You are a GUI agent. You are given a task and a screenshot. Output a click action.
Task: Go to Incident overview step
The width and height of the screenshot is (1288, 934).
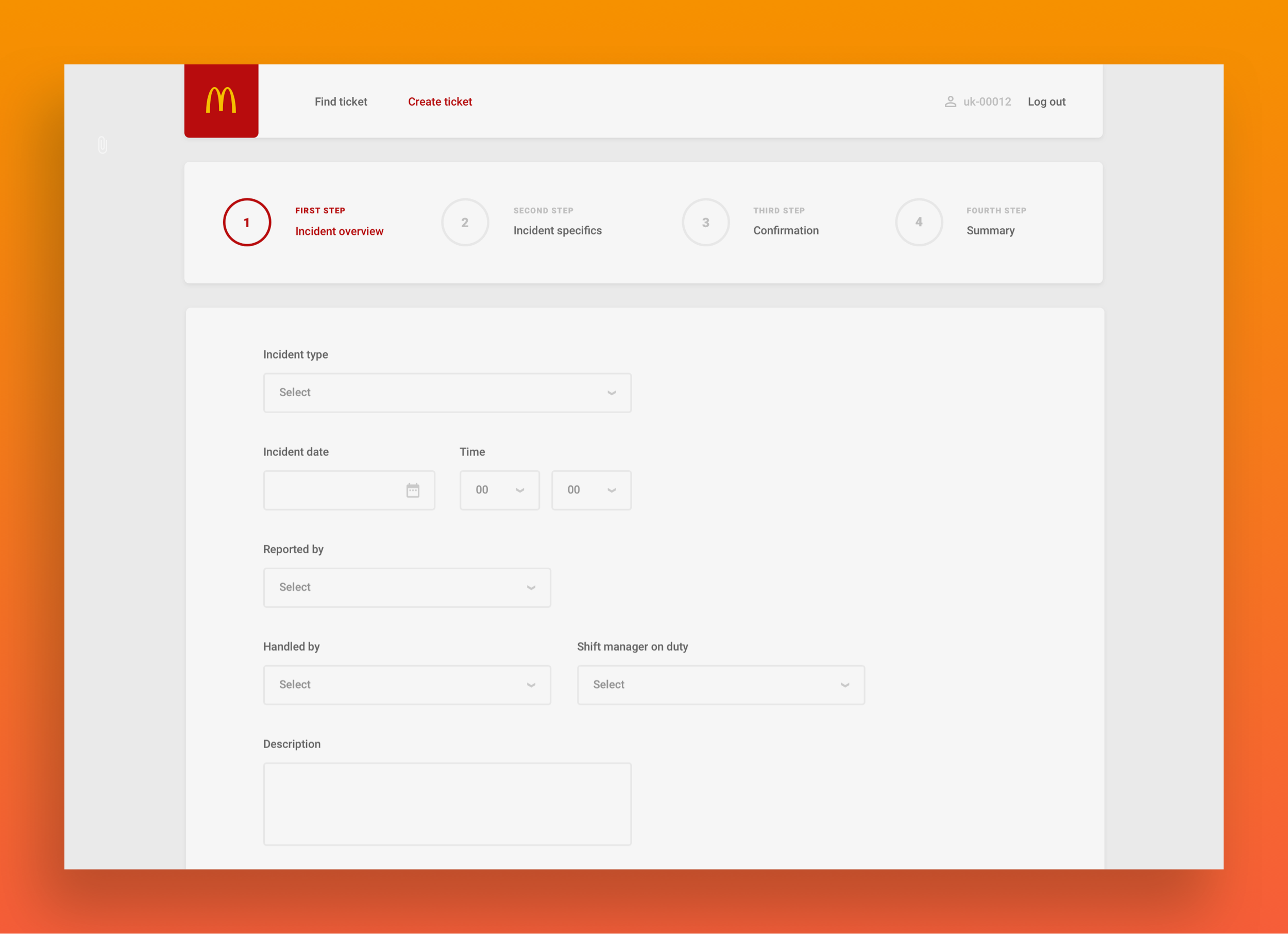tap(339, 231)
